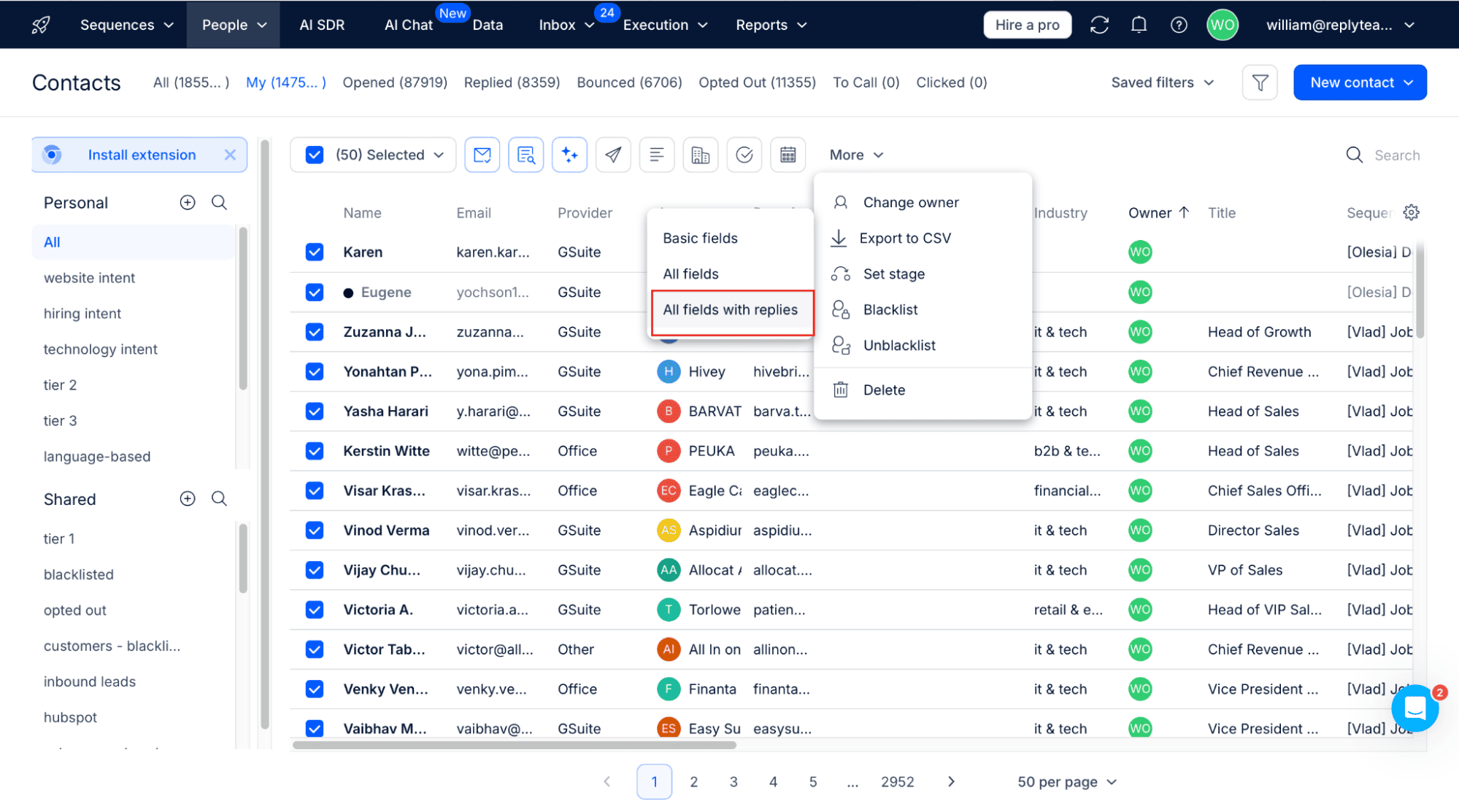Image resolution: width=1459 pixels, height=812 pixels.
Task: Click the building account toolbar icon
Action: pyautogui.click(x=701, y=155)
